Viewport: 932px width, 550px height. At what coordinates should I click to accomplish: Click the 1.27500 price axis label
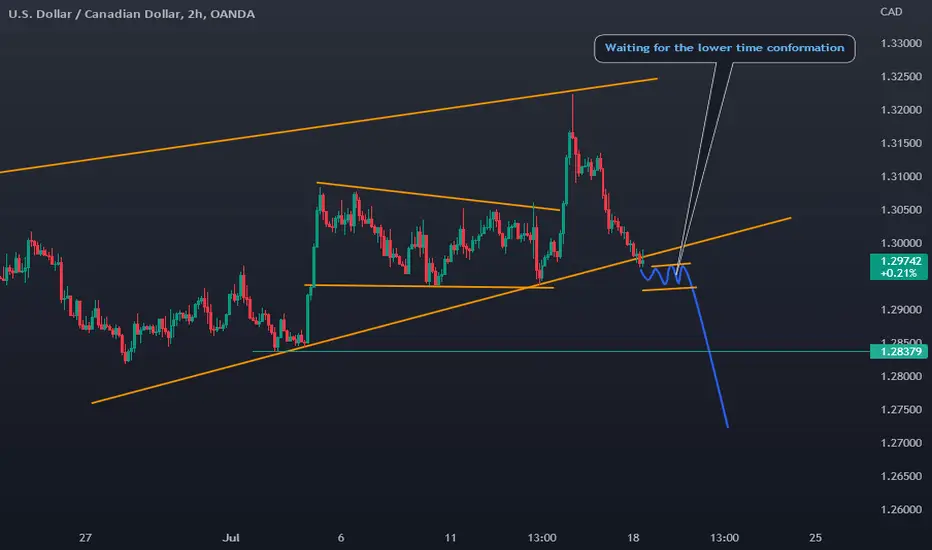click(x=900, y=410)
